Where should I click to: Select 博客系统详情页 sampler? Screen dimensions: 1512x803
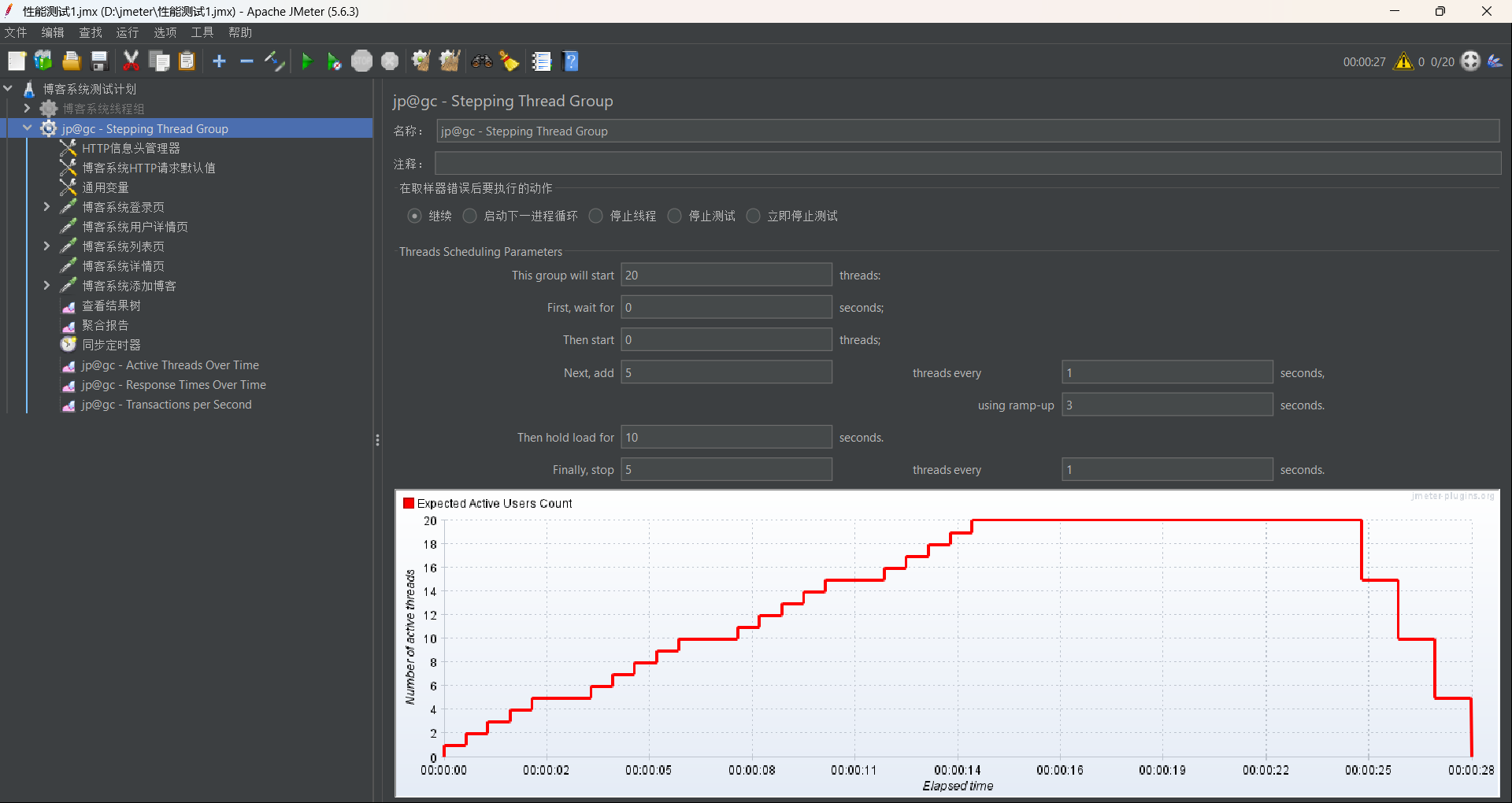[x=123, y=266]
